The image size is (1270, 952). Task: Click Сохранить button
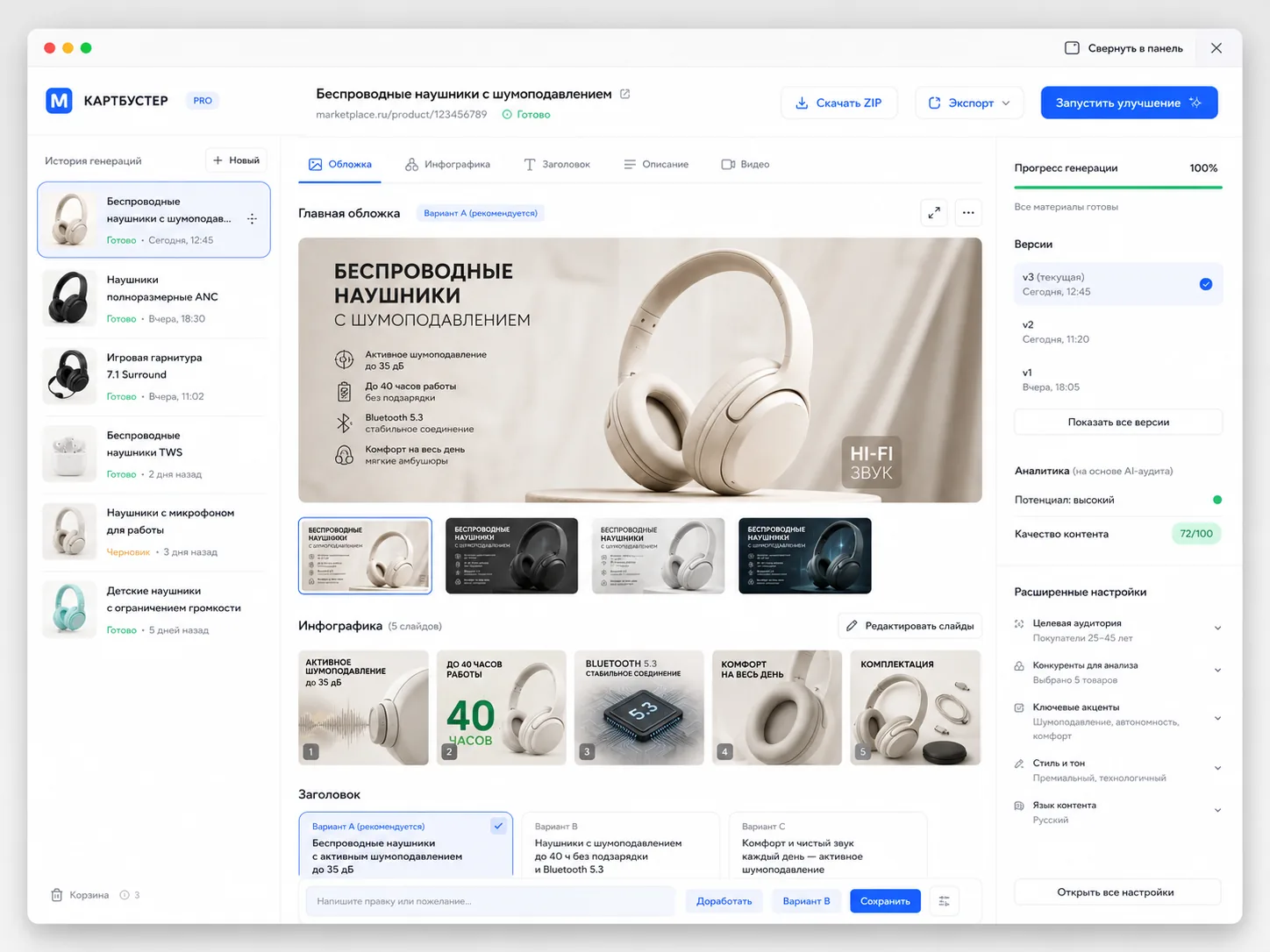(885, 901)
